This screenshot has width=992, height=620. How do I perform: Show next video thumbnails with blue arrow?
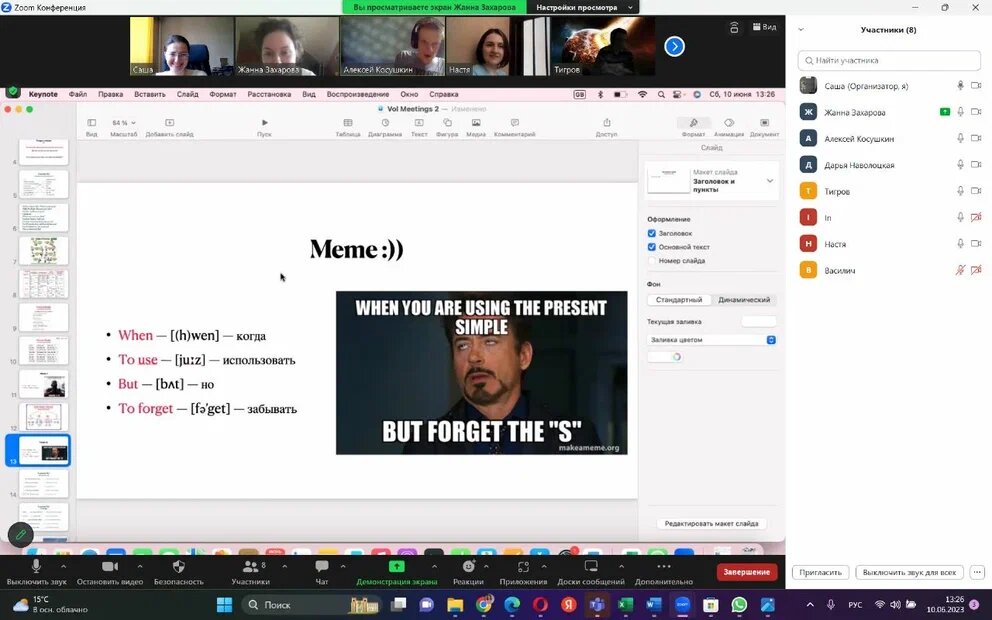[x=674, y=46]
